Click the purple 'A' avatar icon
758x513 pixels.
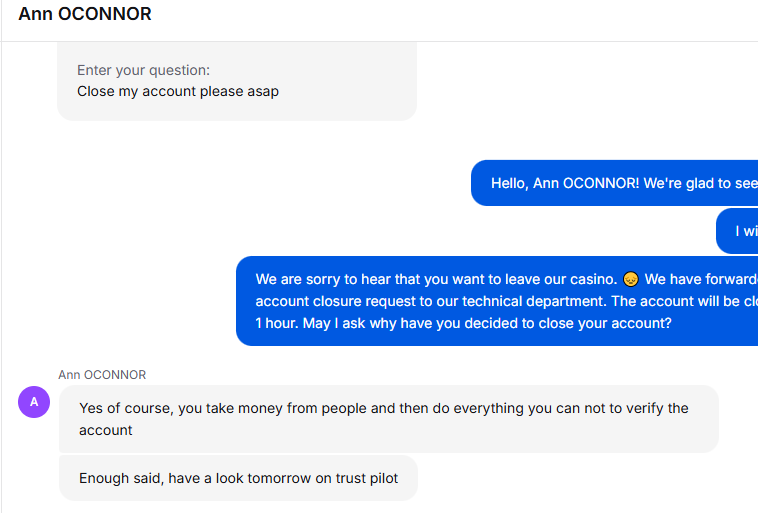(x=34, y=402)
